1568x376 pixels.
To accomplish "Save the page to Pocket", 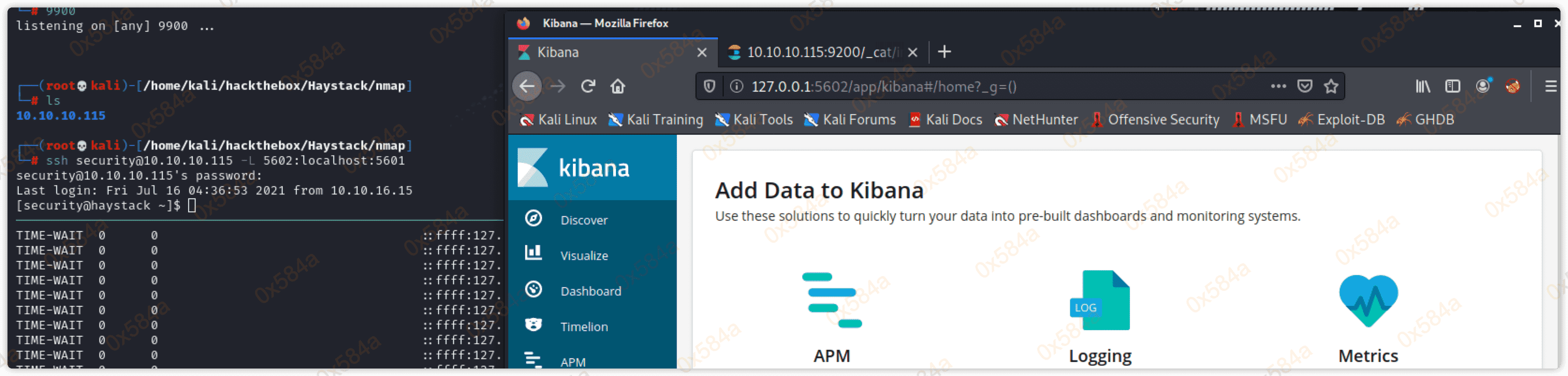I will tap(1304, 87).
